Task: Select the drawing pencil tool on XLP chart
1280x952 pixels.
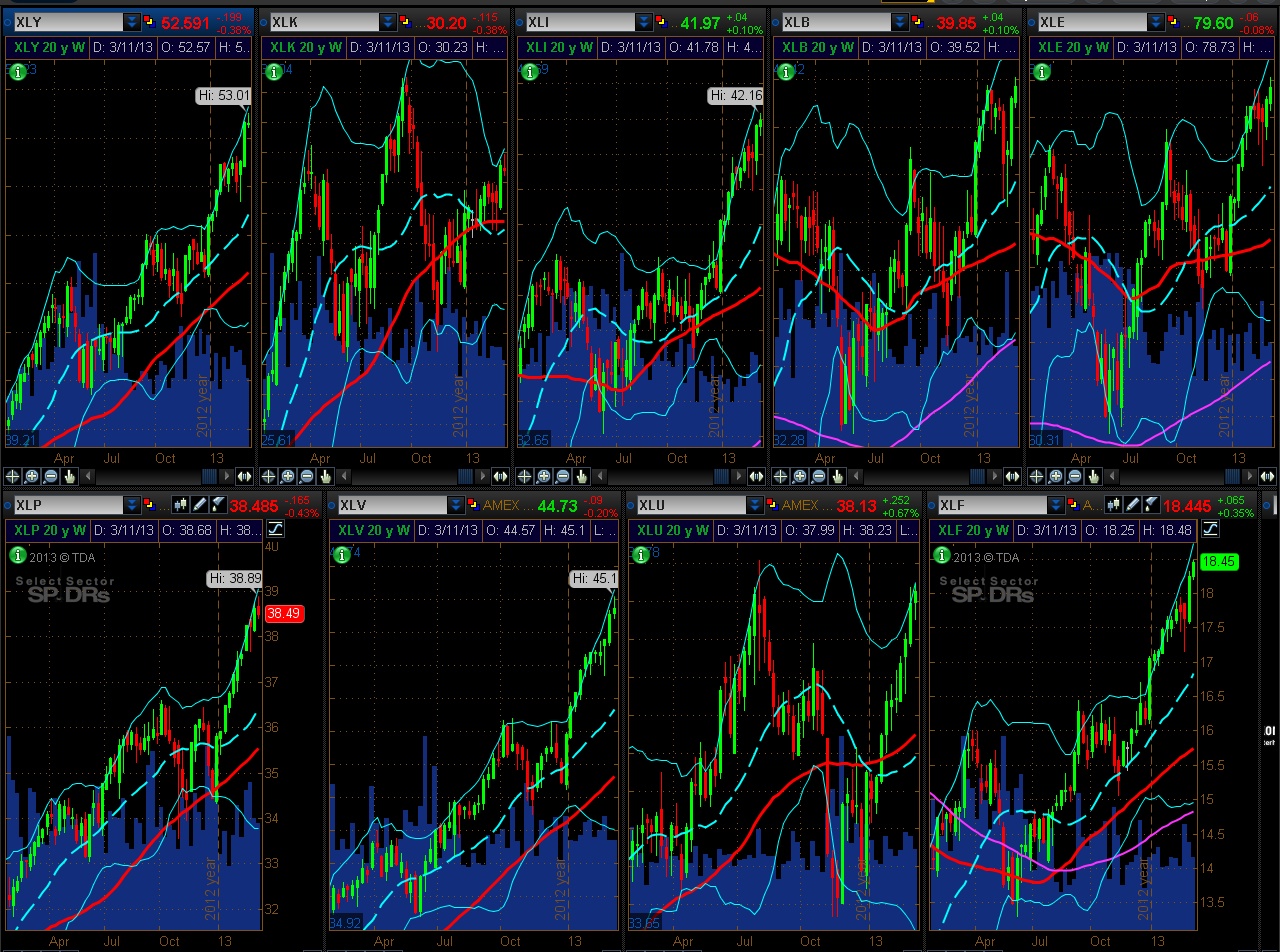Action: point(199,504)
